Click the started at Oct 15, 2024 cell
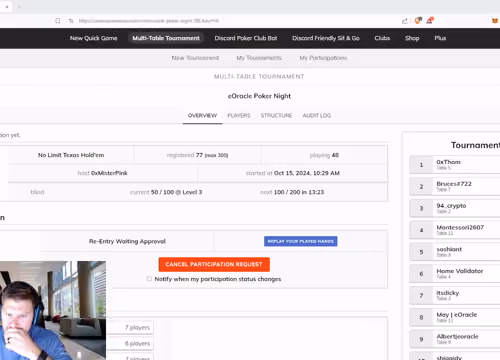This screenshot has height=360, width=500. point(293,173)
